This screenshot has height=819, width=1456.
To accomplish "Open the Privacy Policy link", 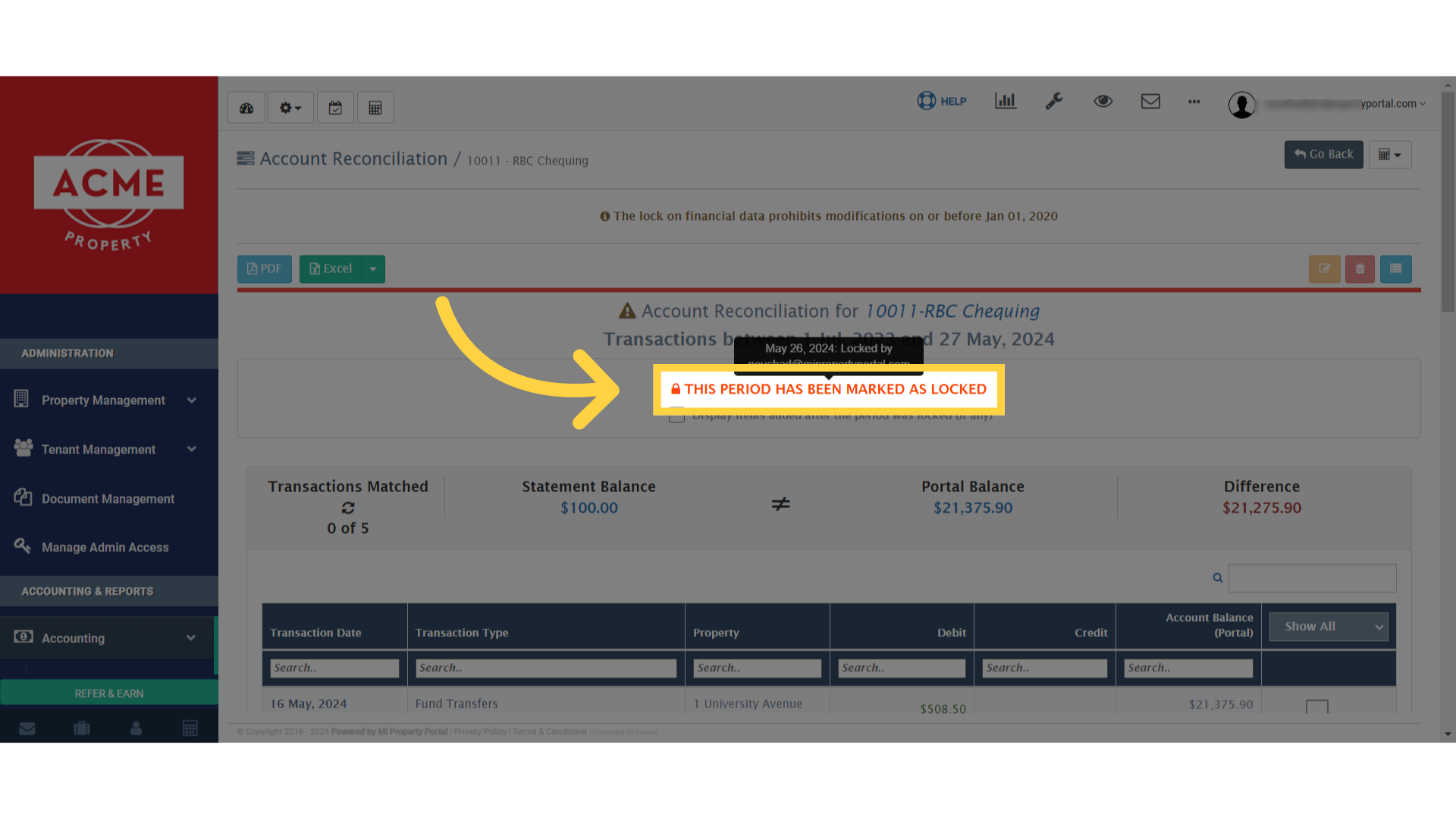I will [480, 733].
